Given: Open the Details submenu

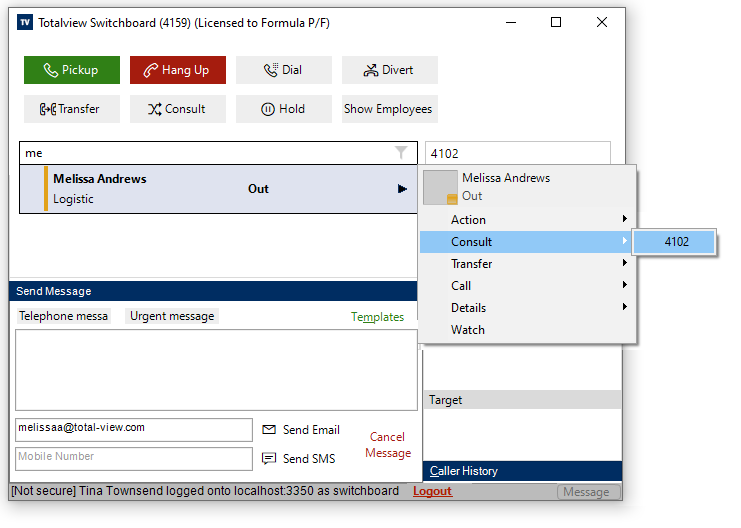Looking at the screenshot, I should coord(527,308).
